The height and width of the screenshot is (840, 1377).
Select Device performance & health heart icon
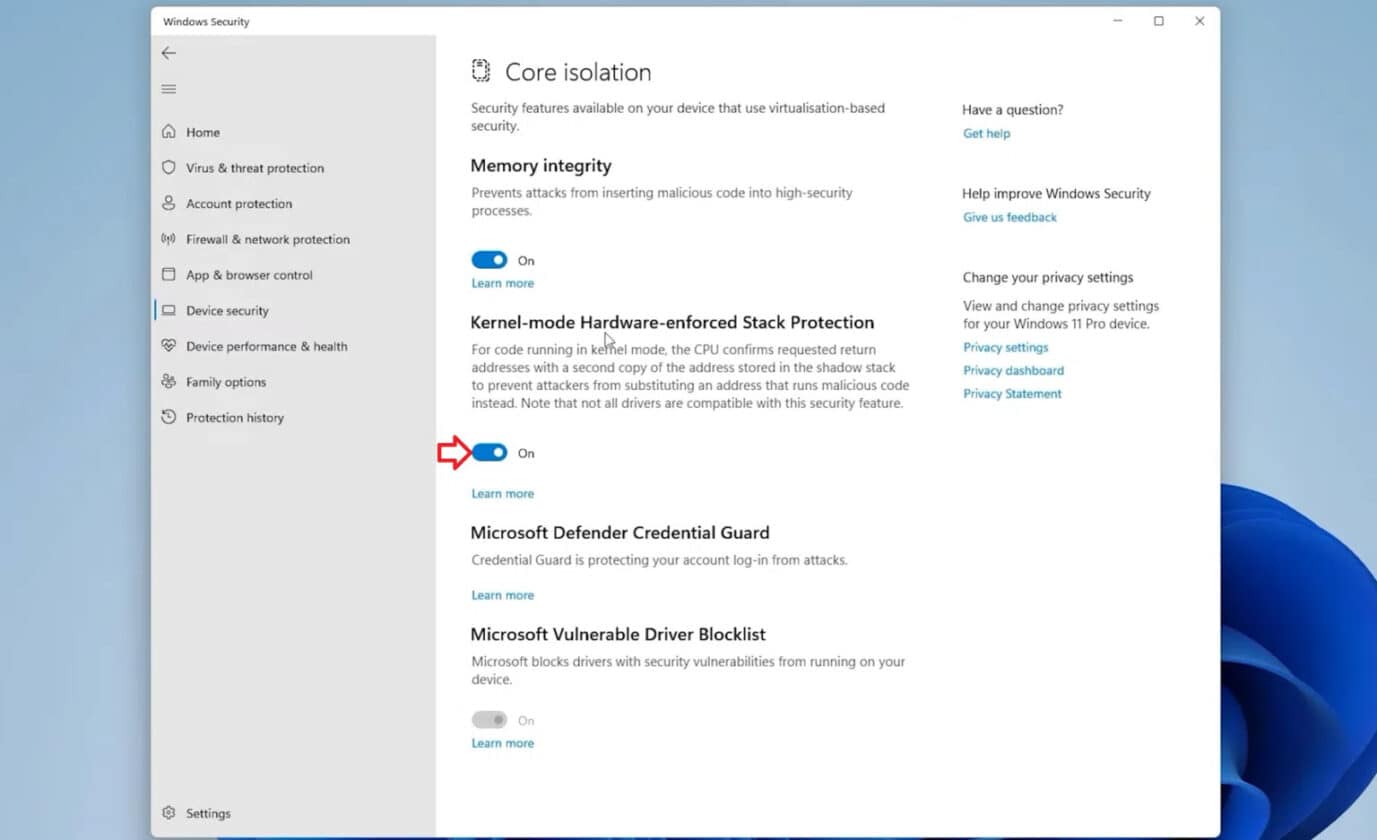[168, 346]
